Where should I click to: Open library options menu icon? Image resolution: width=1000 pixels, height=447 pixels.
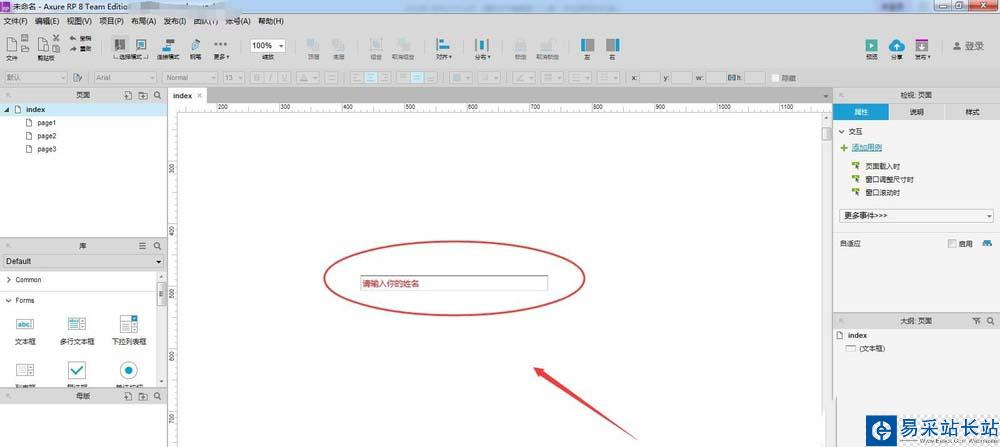(143, 245)
